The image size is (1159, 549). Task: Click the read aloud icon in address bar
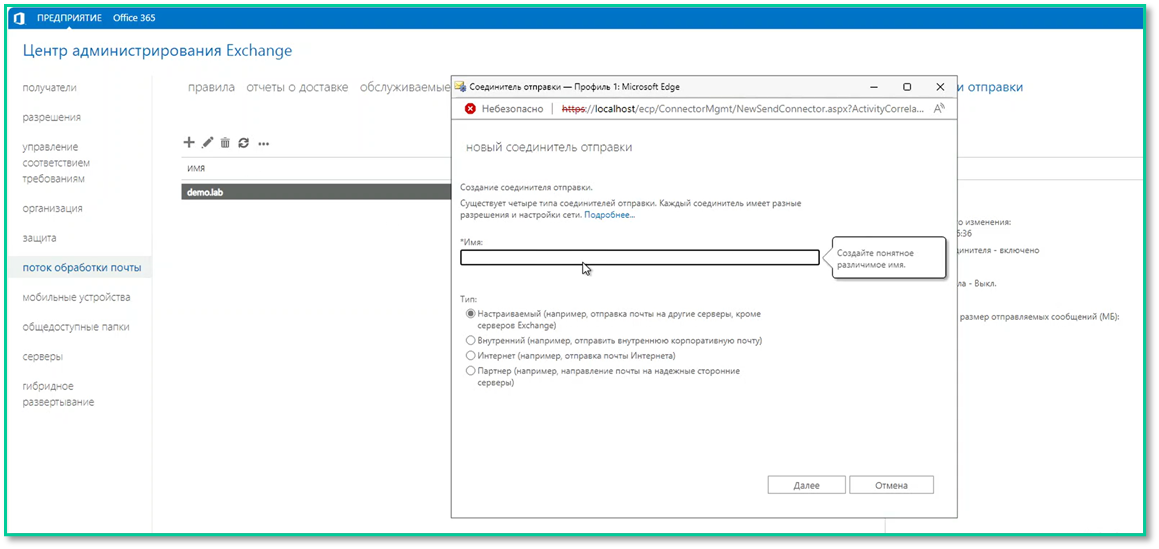939,108
